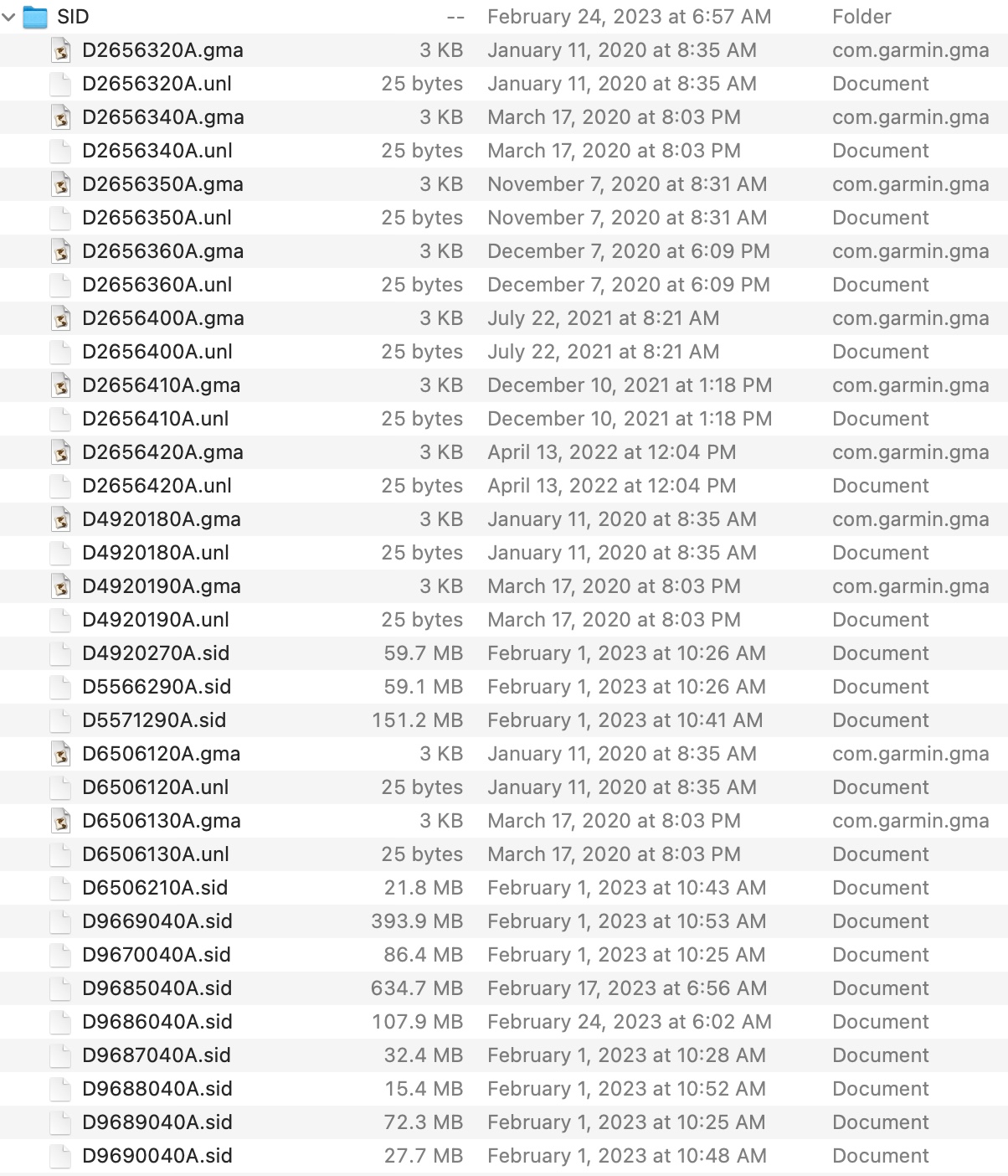Image resolution: width=1008 pixels, height=1176 pixels.
Task: Select file D2656420A.unl
Action: (504, 486)
